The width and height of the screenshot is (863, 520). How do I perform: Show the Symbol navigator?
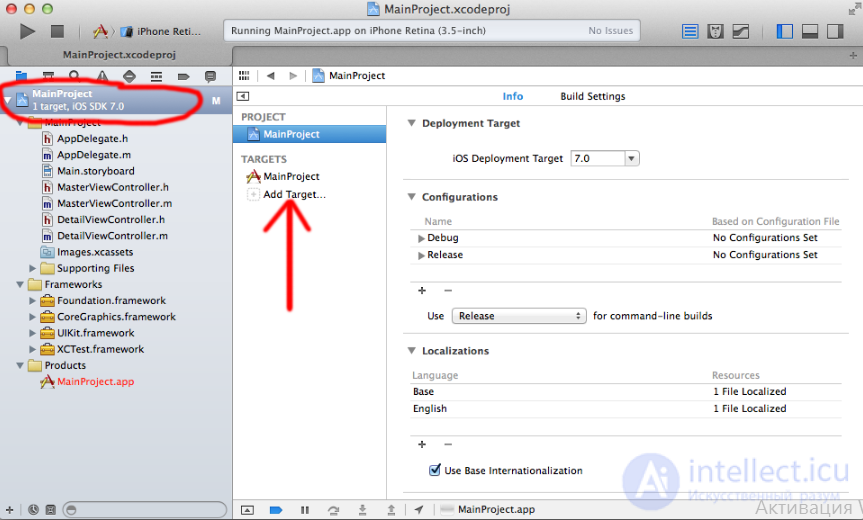pyautogui.click(x=48, y=76)
